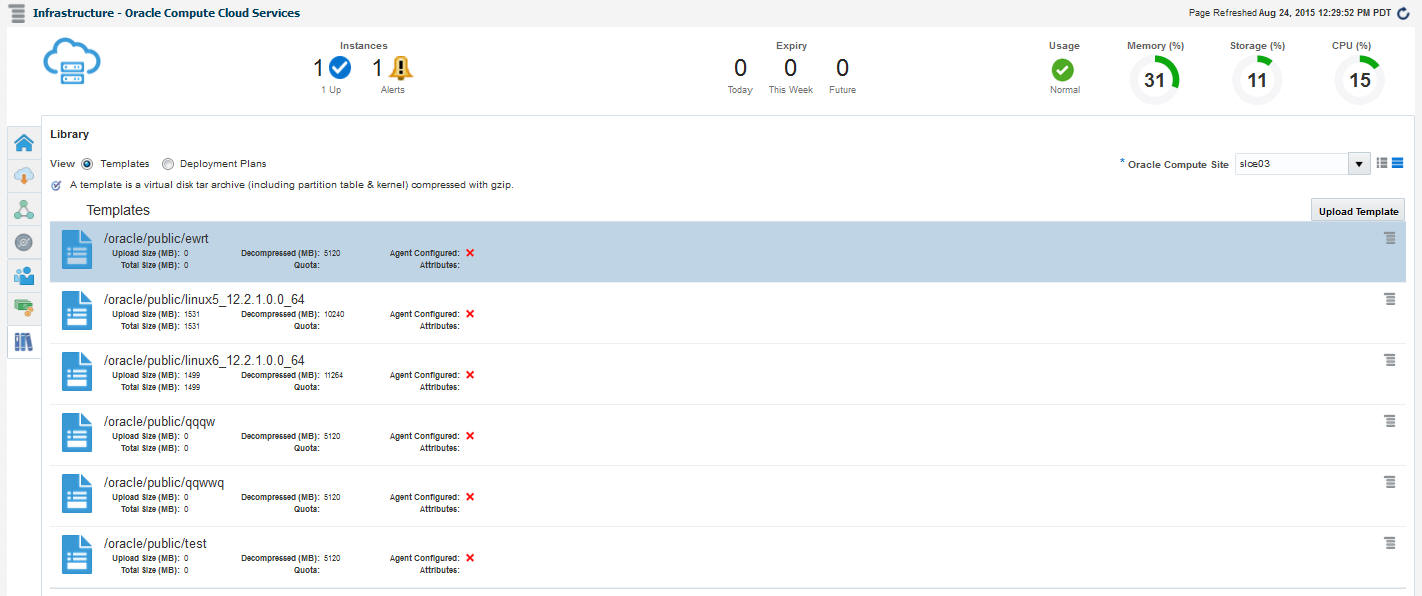1422x596 pixels.
Task: Click the Oracle Compute cloud logo icon
Action: coord(72,62)
